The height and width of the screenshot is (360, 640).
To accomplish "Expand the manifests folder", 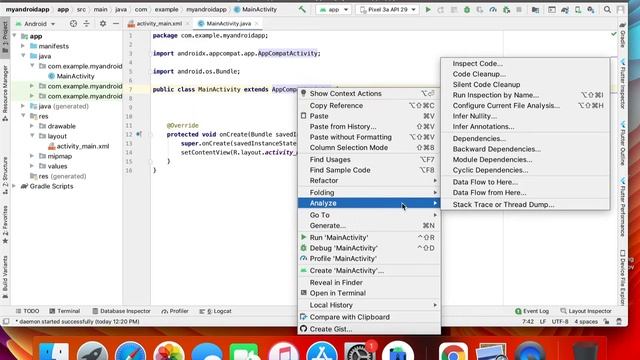I will pyautogui.click(x=23, y=46).
